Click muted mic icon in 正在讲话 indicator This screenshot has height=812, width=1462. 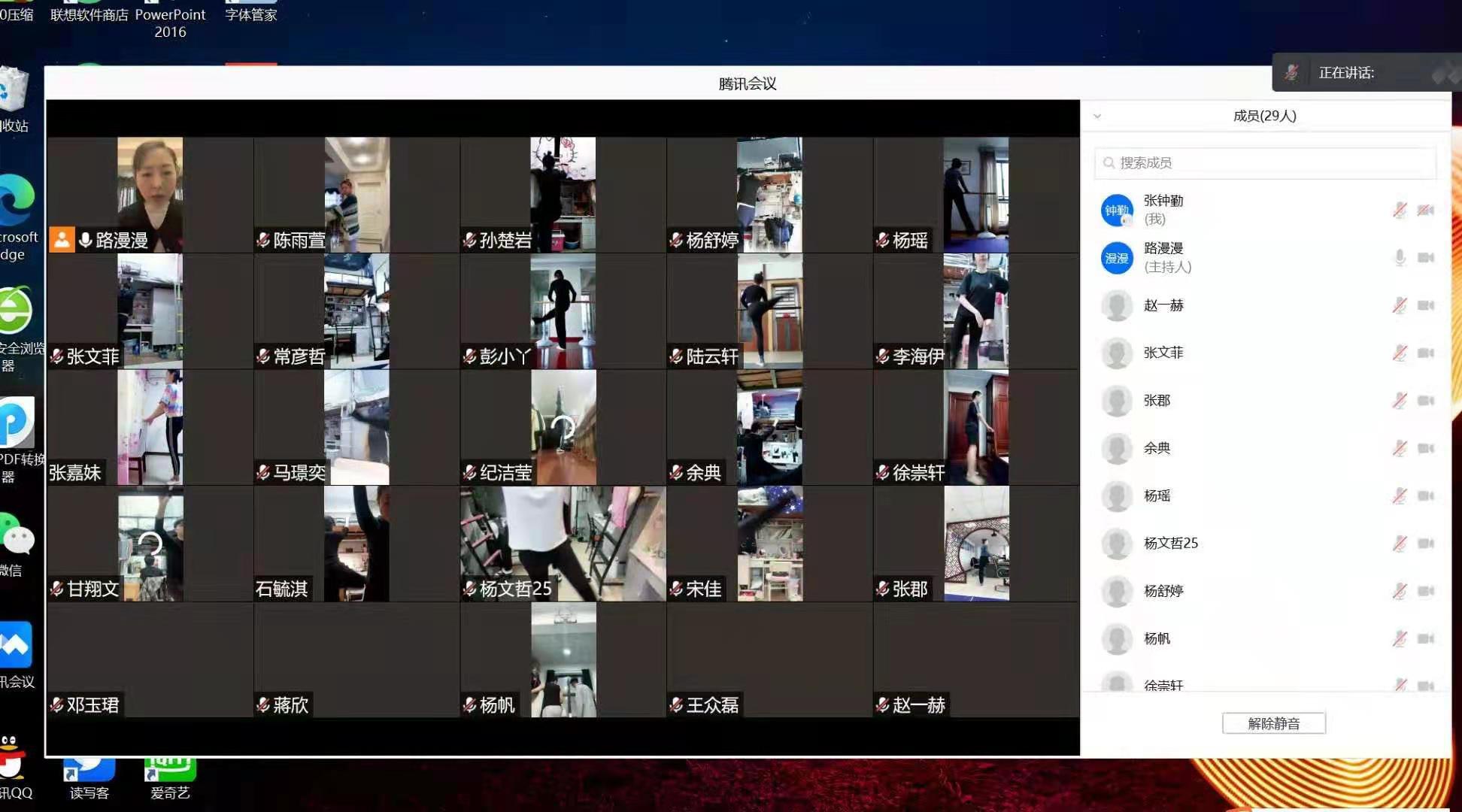coord(1291,73)
